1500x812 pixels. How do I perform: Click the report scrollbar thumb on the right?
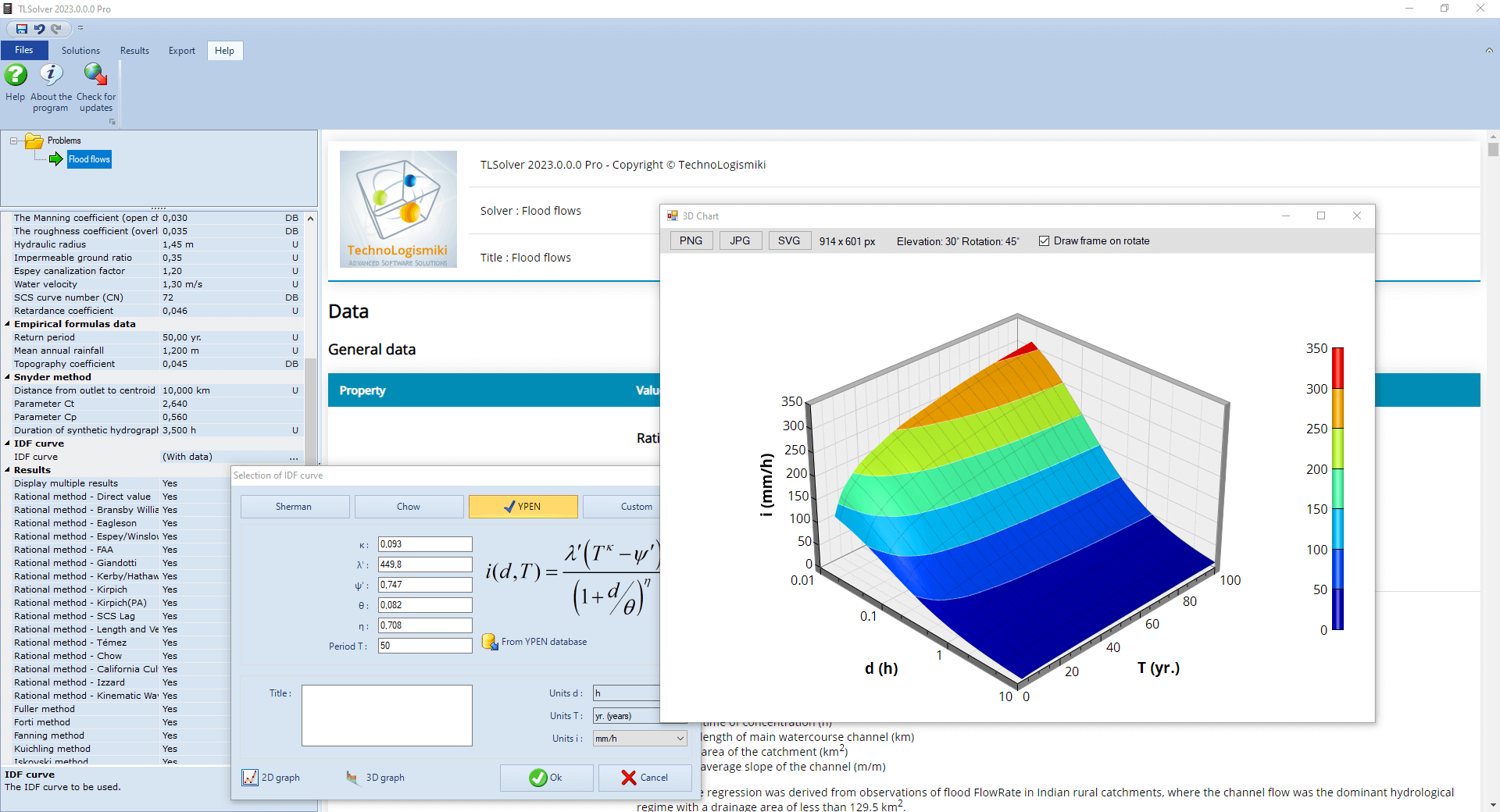click(1493, 149)
